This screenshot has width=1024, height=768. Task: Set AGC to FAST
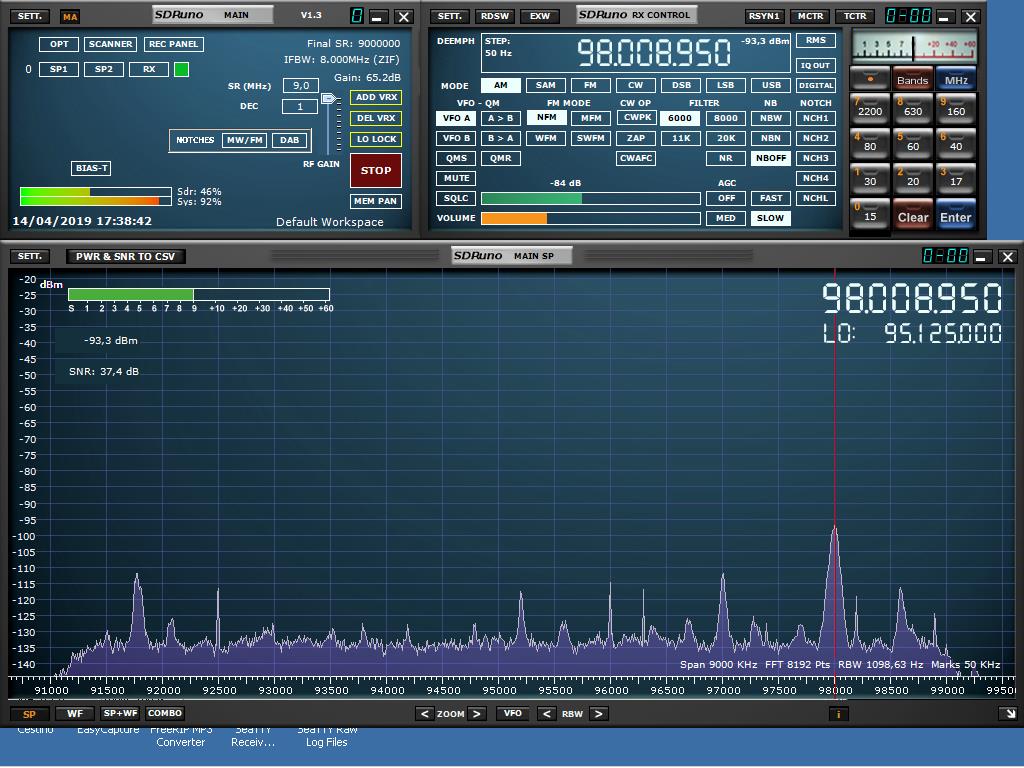(x=771, y=198)
